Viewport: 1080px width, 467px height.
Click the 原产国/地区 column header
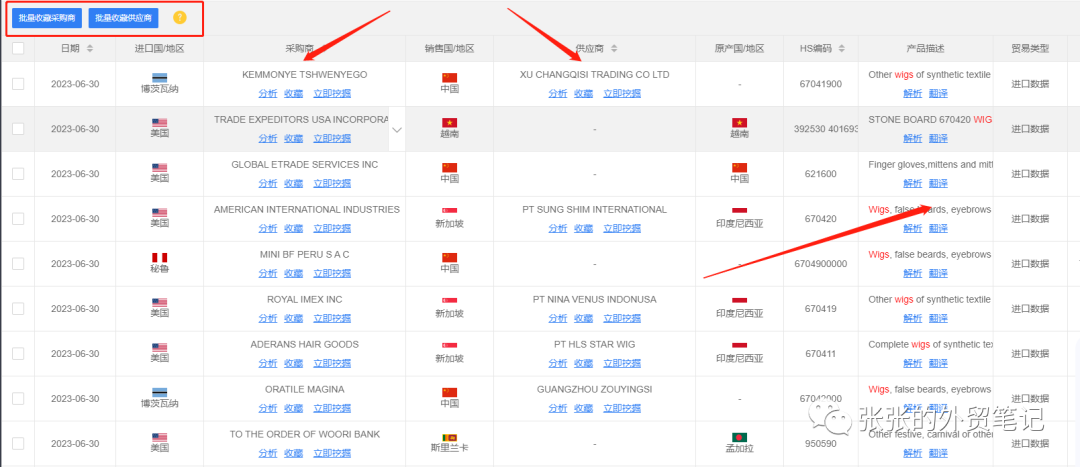point(740,49)
